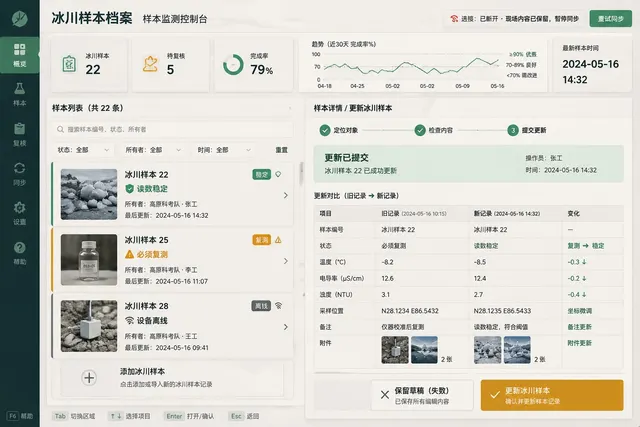Image resolution: width=640 pixels, height=427 pixels.
Task: Click the leaf app logo
Action: 20,18
